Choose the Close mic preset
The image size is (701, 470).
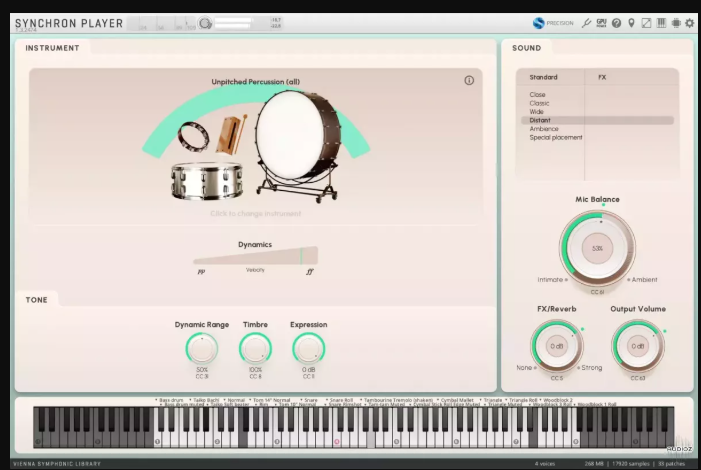click(x=537, y=94)
